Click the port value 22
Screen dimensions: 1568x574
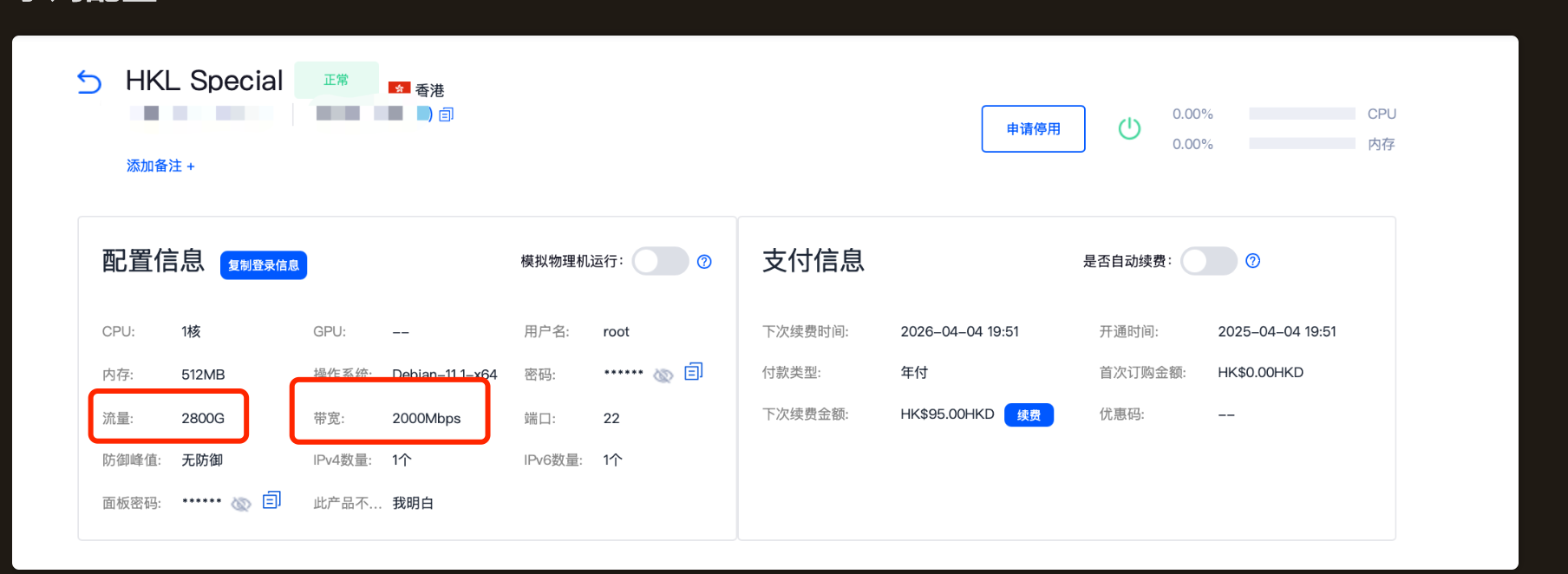[611, 418]
